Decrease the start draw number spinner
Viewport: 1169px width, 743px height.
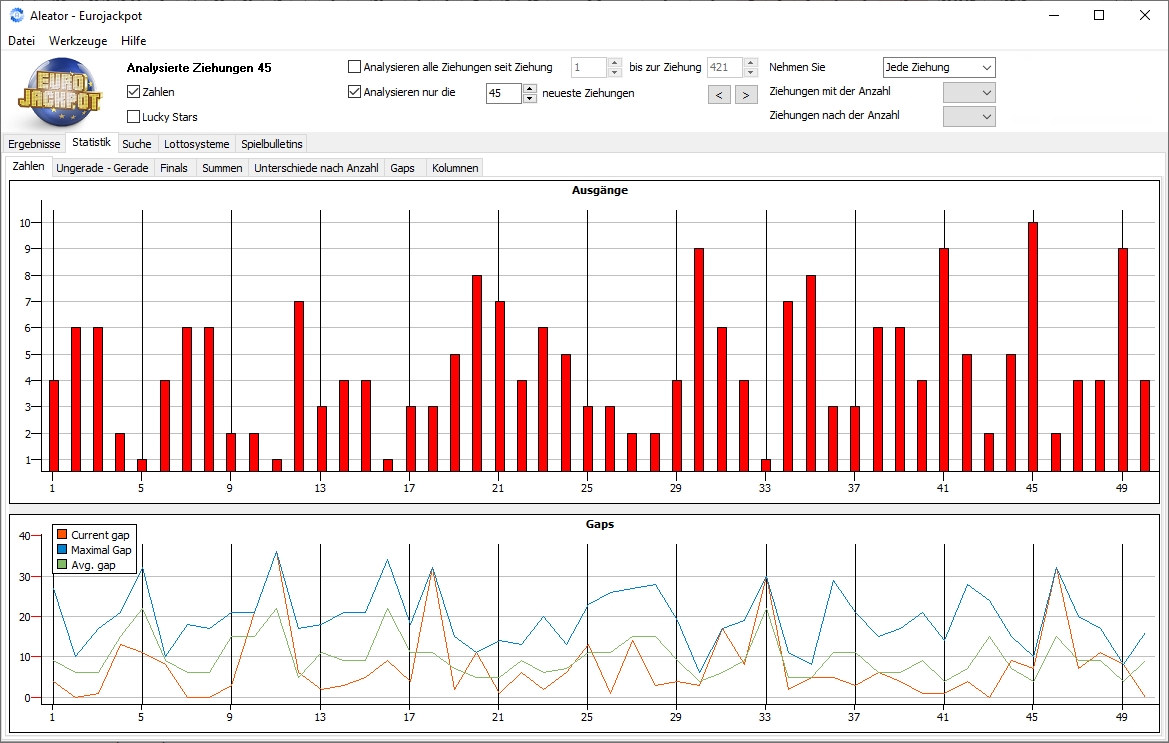click(x=615, y=72)
